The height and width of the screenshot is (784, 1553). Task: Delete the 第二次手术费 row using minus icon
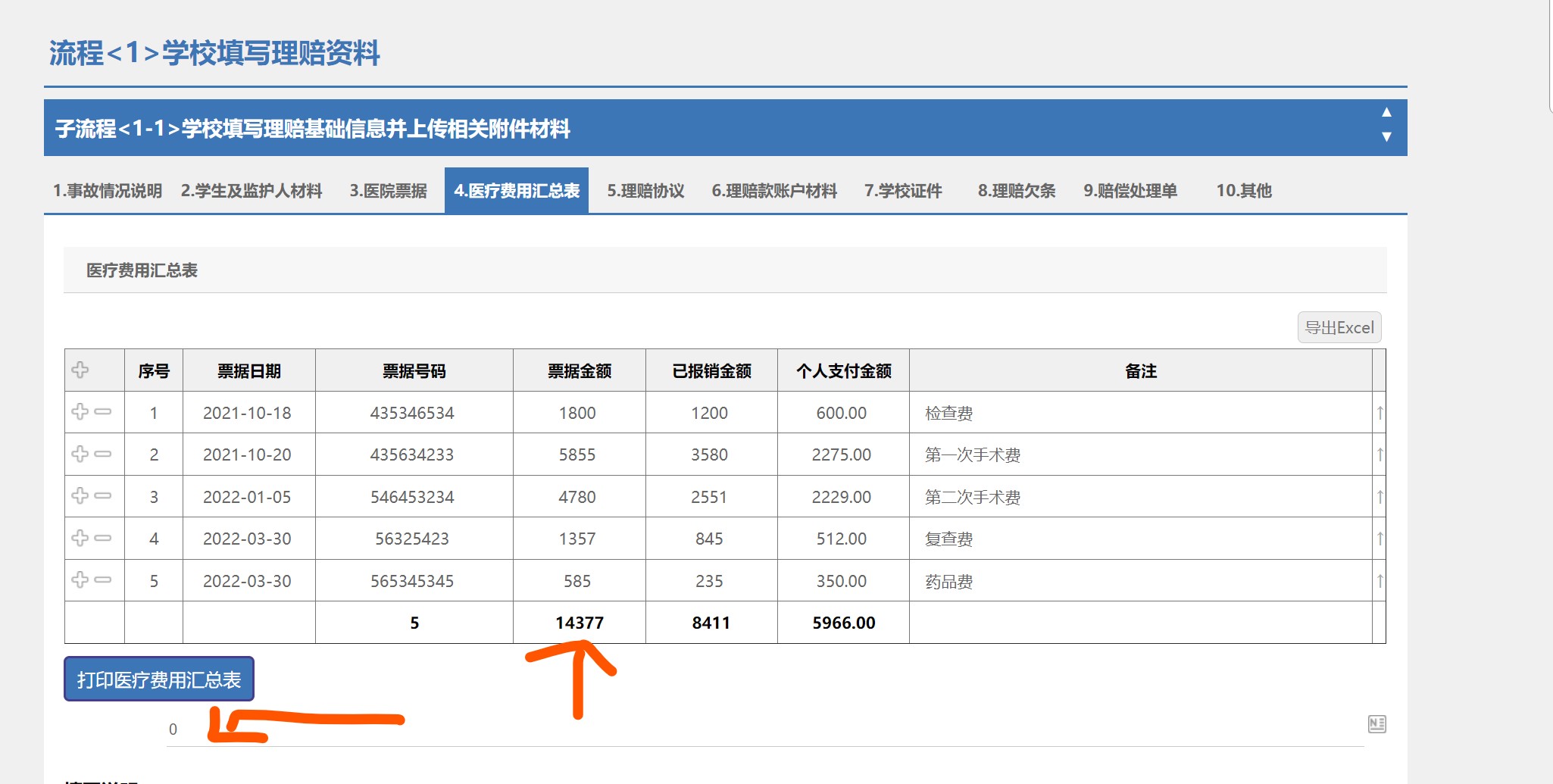click(103, 495)
